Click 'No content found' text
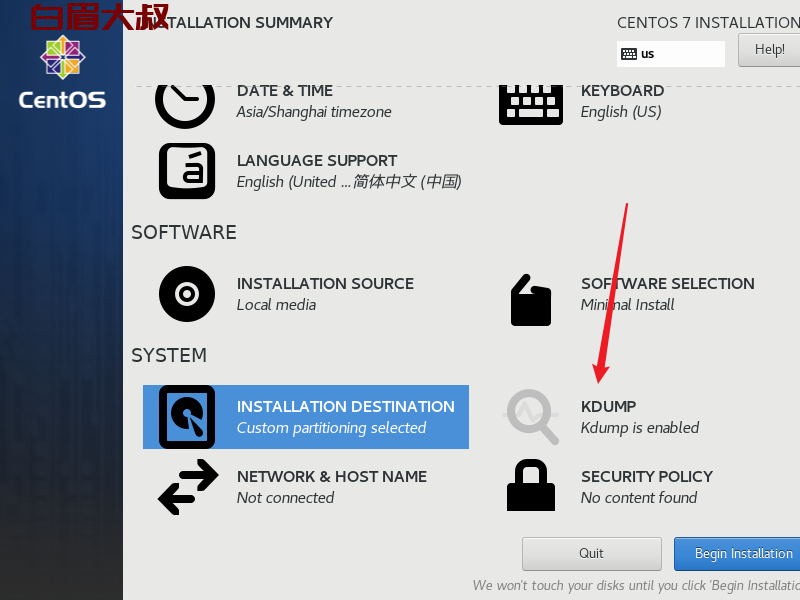 639,498
